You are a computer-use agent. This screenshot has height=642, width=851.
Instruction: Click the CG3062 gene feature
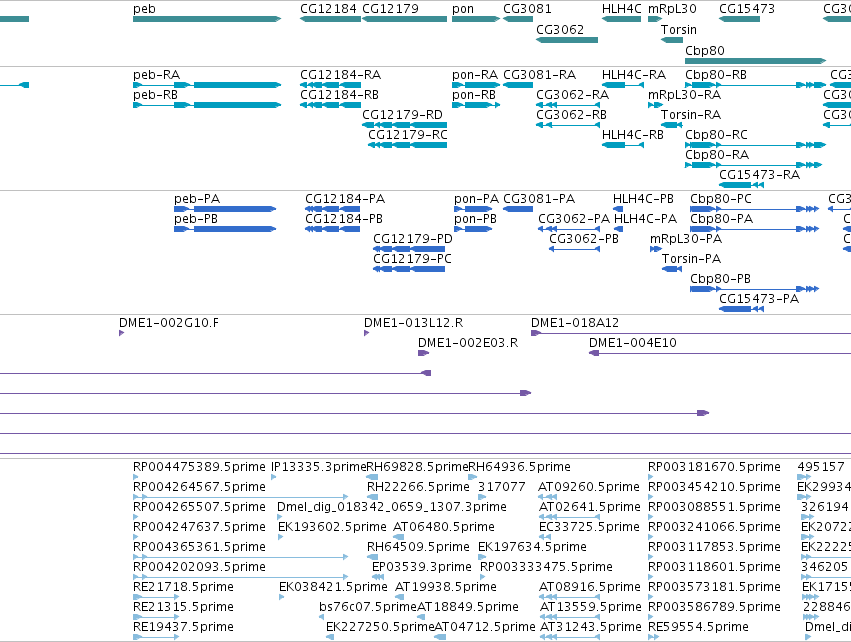pos(567,40)
